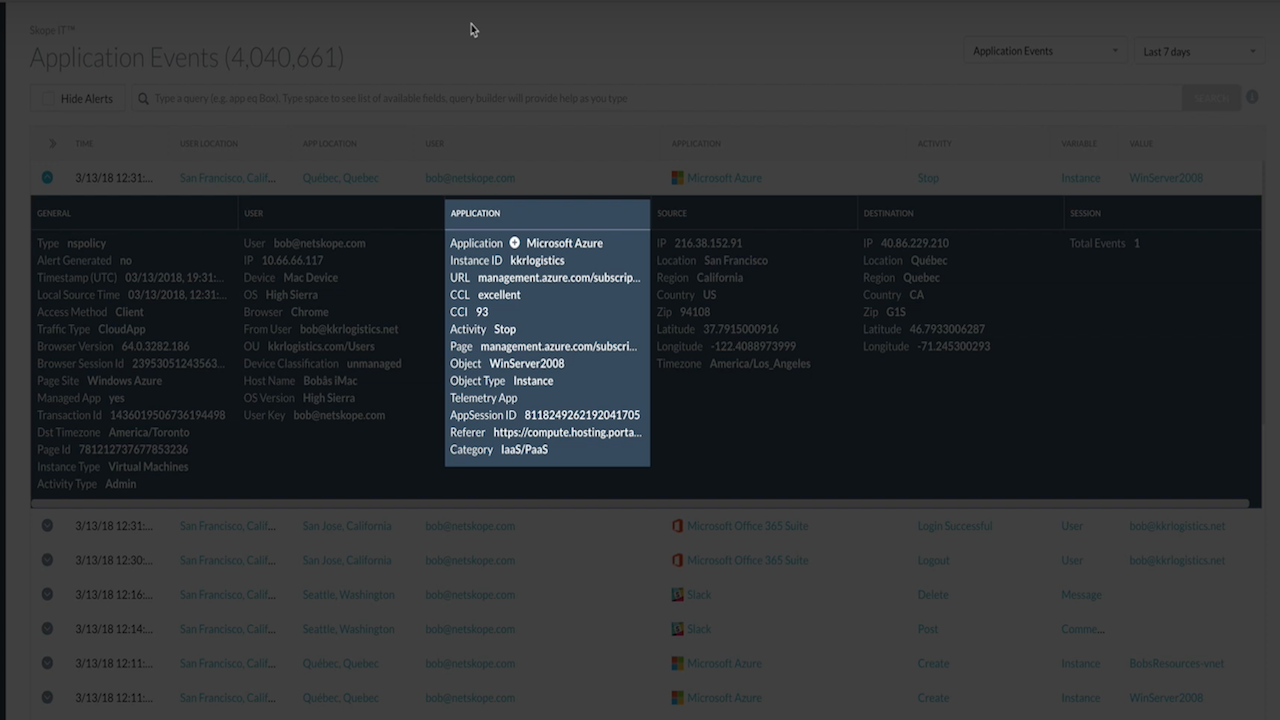
Task: Open the info icon beside Search
Action: 1252,98
